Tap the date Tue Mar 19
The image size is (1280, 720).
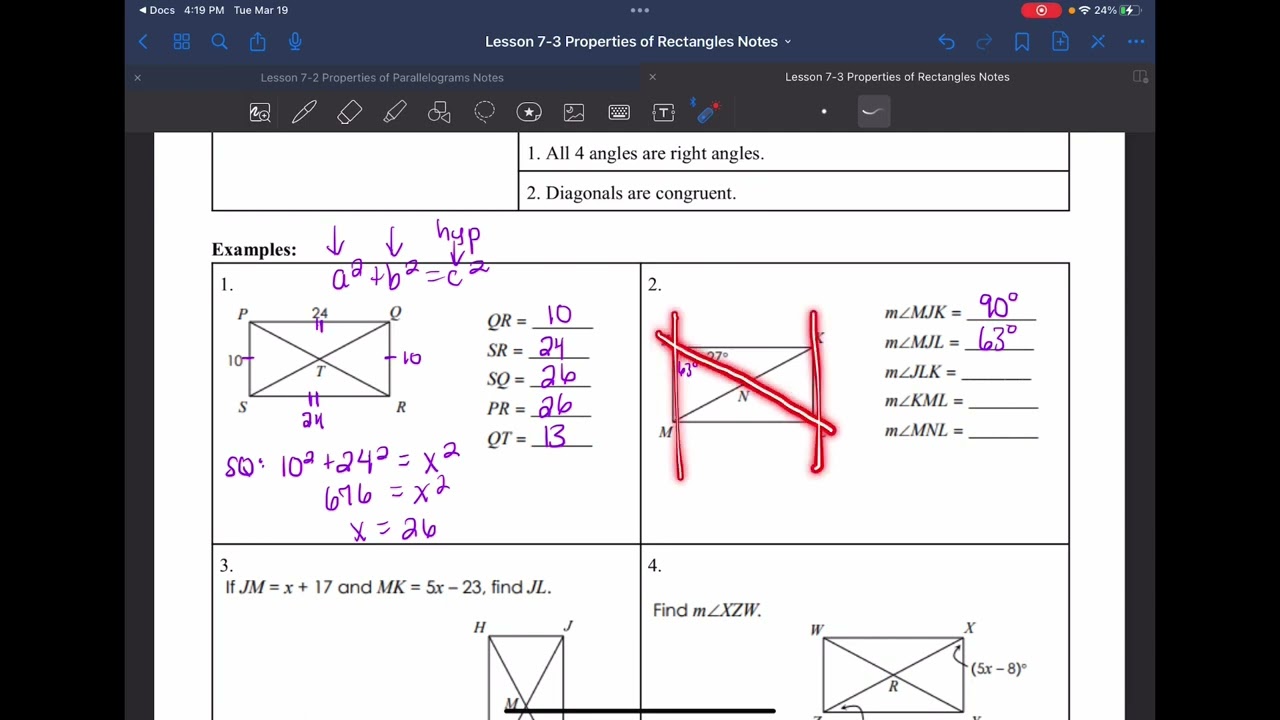[x=261, y=10]
